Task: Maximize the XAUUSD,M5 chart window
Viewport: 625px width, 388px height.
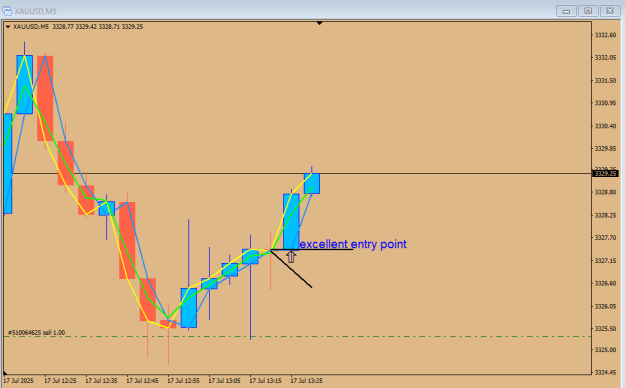Action: (588, 11)
